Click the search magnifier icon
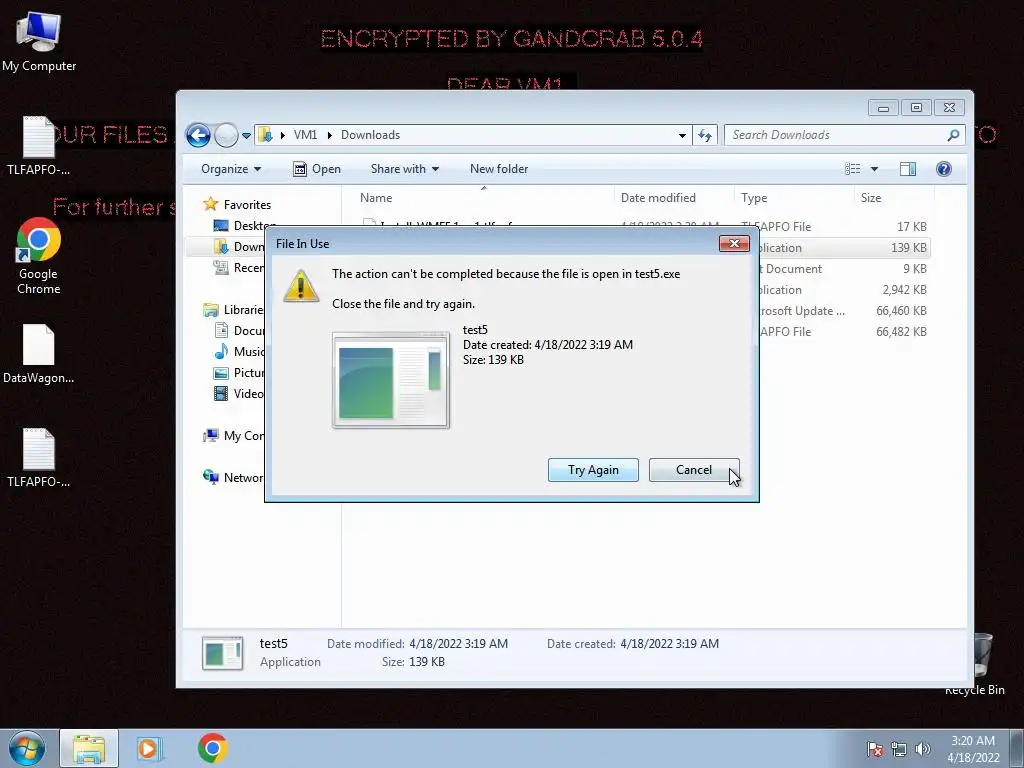 [953, 135]
